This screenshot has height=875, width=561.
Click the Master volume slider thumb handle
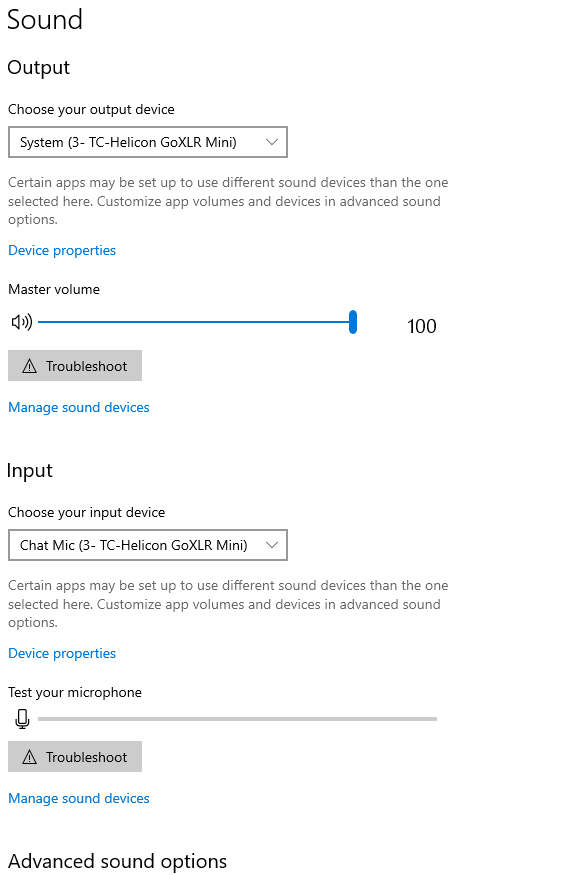353,322
